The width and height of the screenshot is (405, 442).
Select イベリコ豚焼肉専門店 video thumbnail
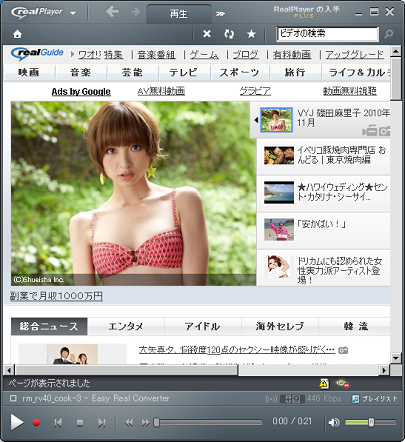[x=279, y=156]
